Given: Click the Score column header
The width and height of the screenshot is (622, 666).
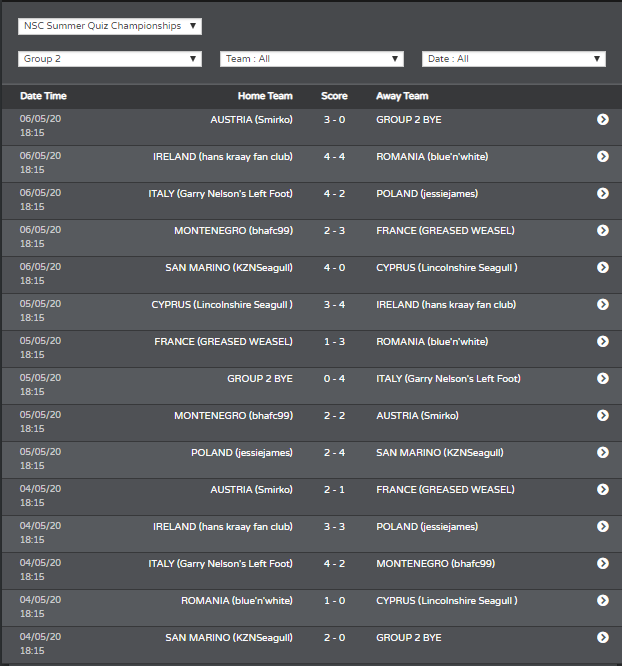Looking at the screenshot, I should (334, 96).
